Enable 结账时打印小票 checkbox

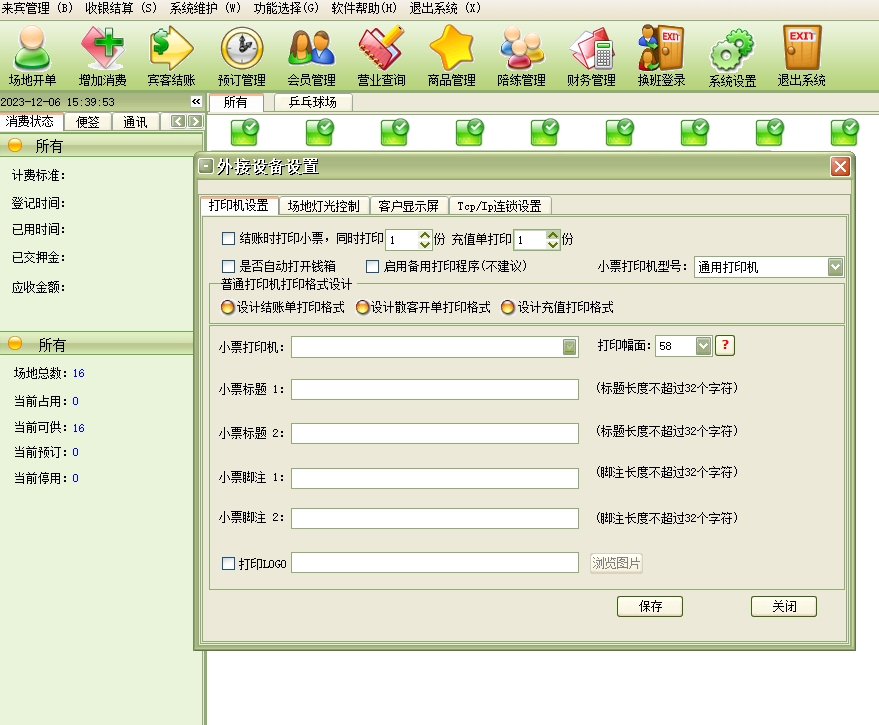click(229, 239)
